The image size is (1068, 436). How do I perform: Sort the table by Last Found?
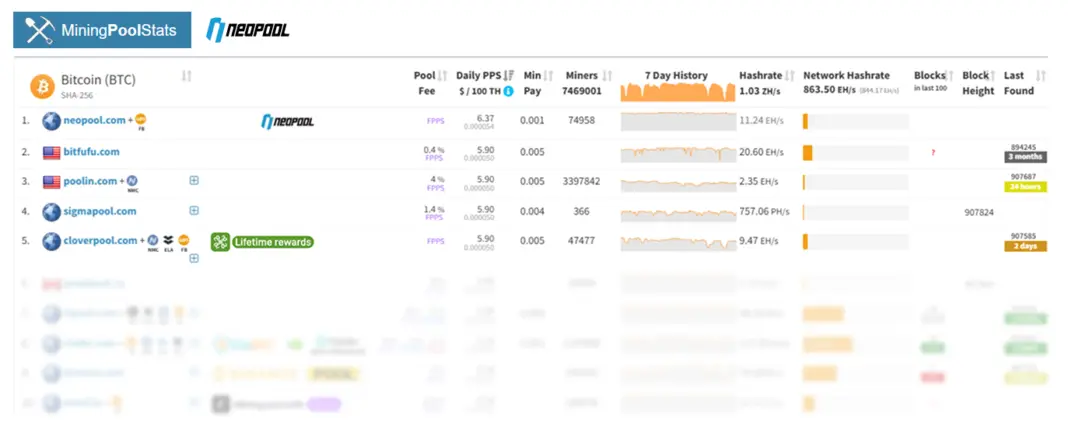tap(1040, 76)
